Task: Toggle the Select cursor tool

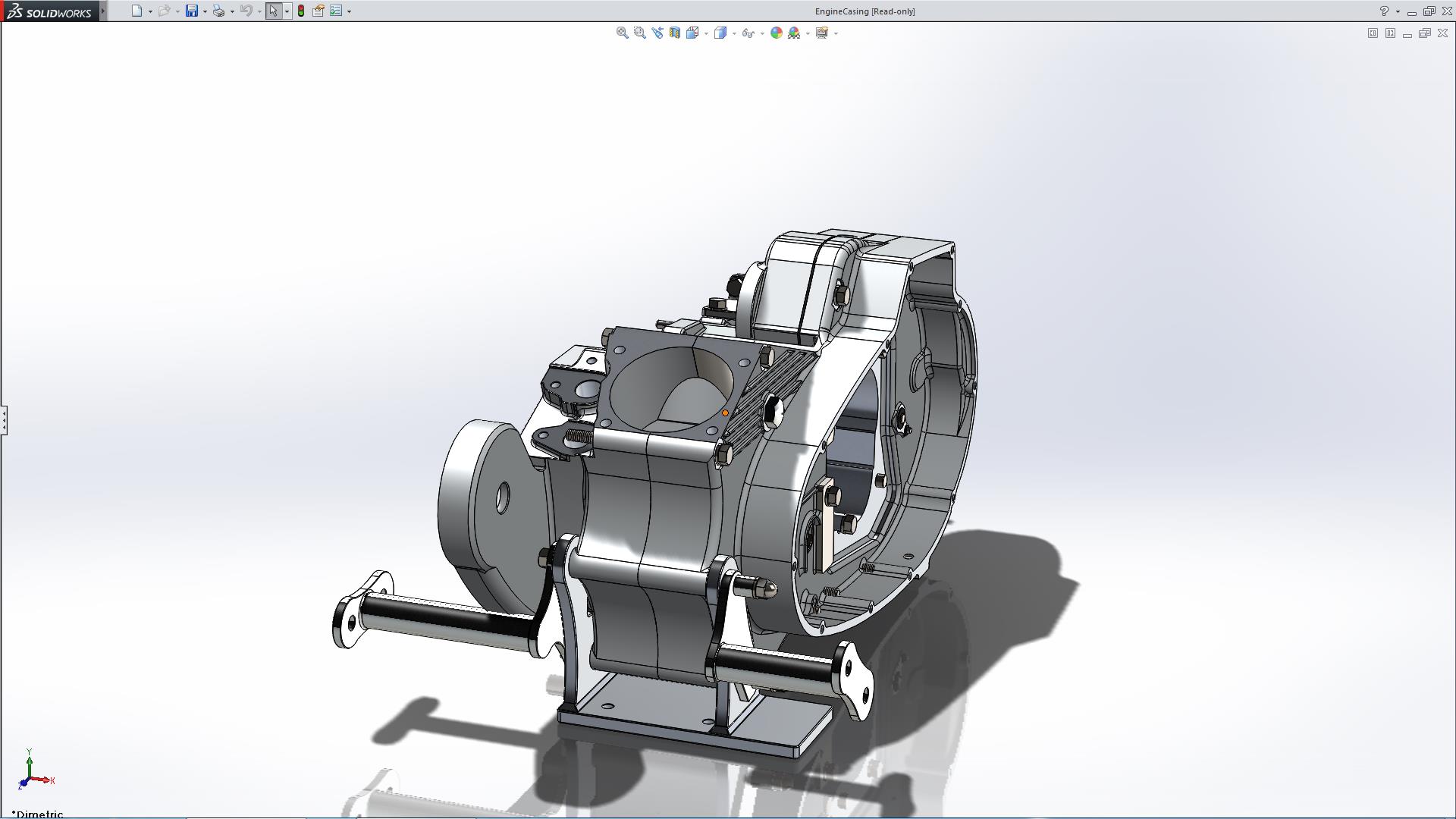Action: point(273,11)
